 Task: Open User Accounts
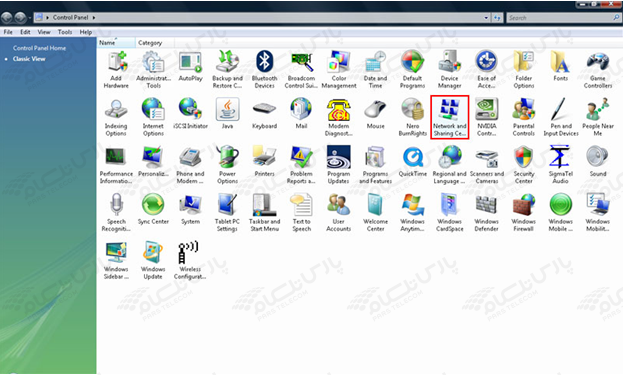(x=339, y=213)
